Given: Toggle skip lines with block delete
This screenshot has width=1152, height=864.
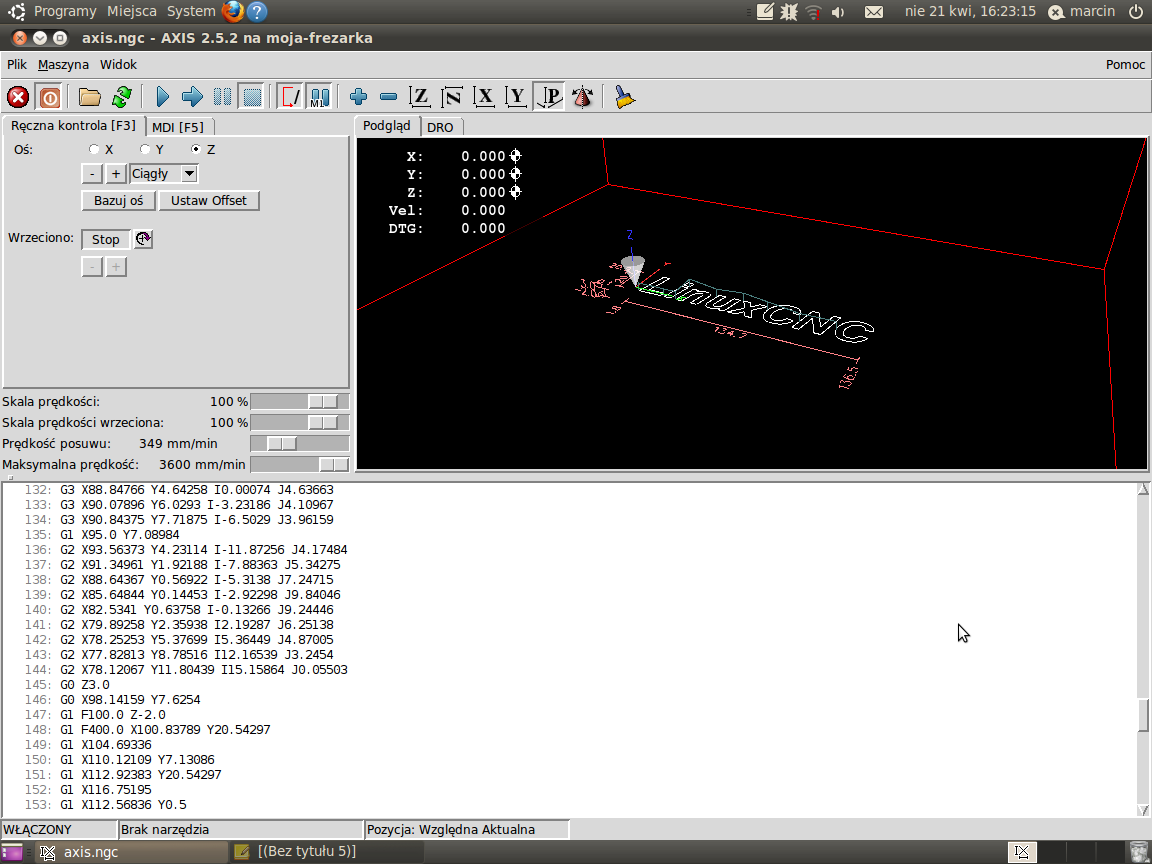Looking at the screenshot, I should (x=289, y=97).
